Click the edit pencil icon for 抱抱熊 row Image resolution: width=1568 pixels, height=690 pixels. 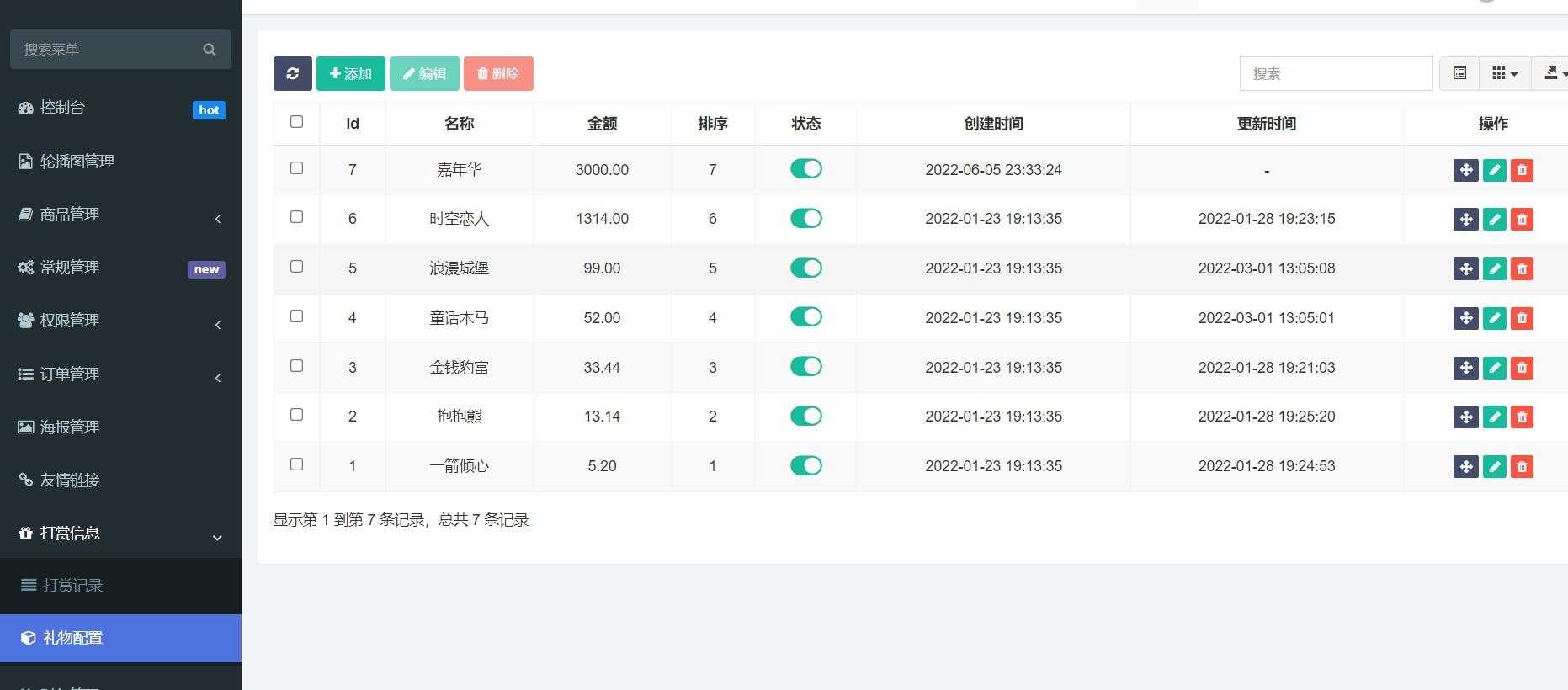1494,417
